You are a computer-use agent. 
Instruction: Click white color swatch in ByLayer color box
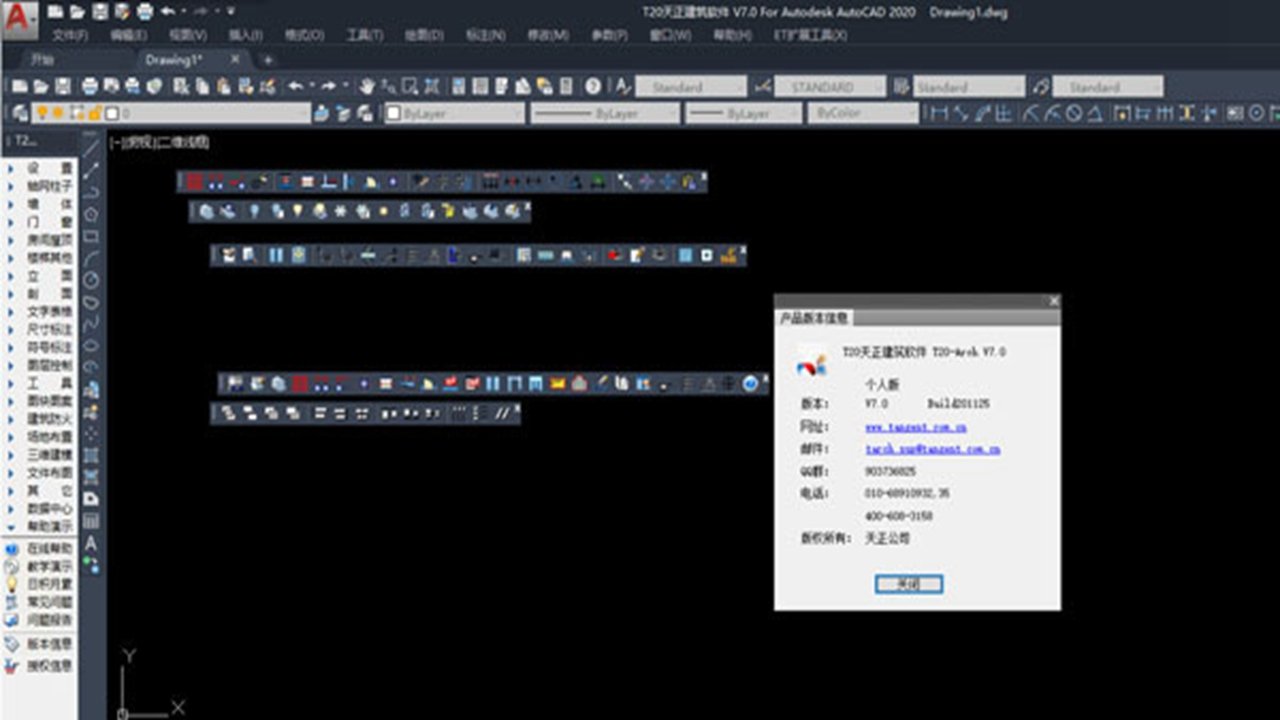pos(394,113)
